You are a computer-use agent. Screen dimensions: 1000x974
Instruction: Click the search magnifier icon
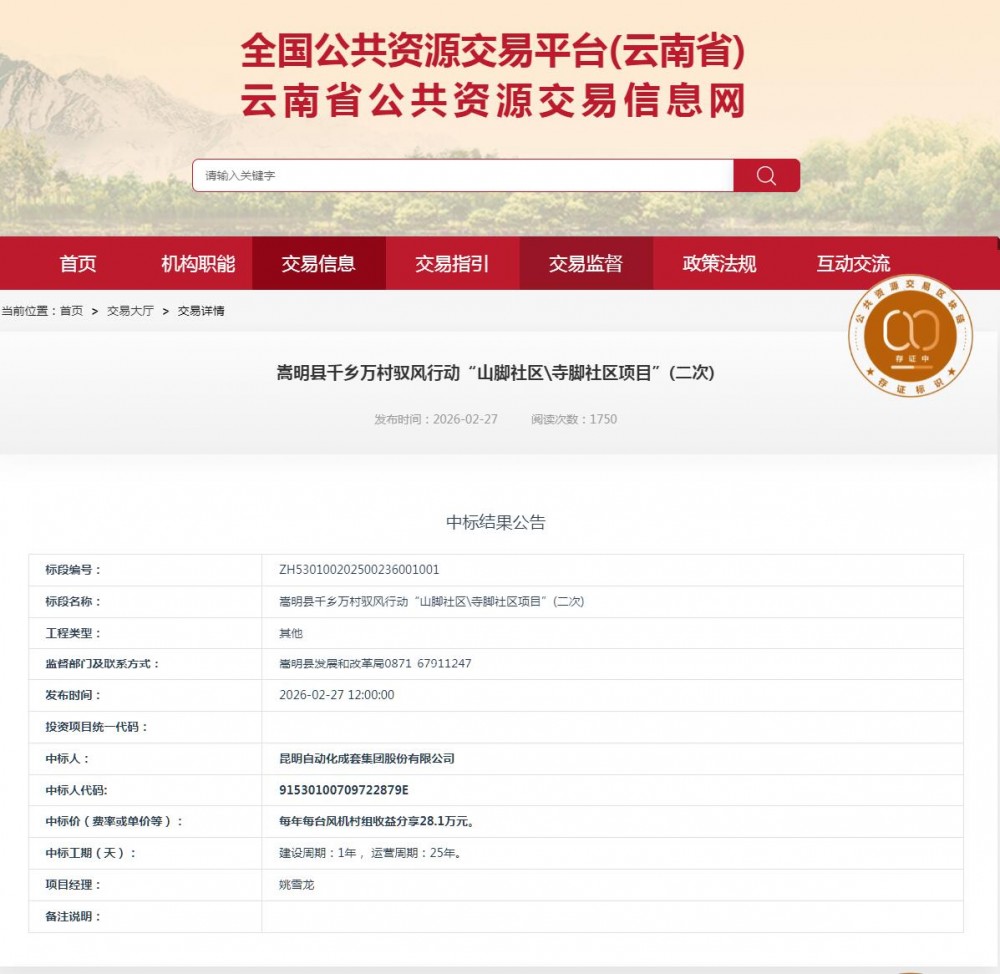[x=766, y=175]
